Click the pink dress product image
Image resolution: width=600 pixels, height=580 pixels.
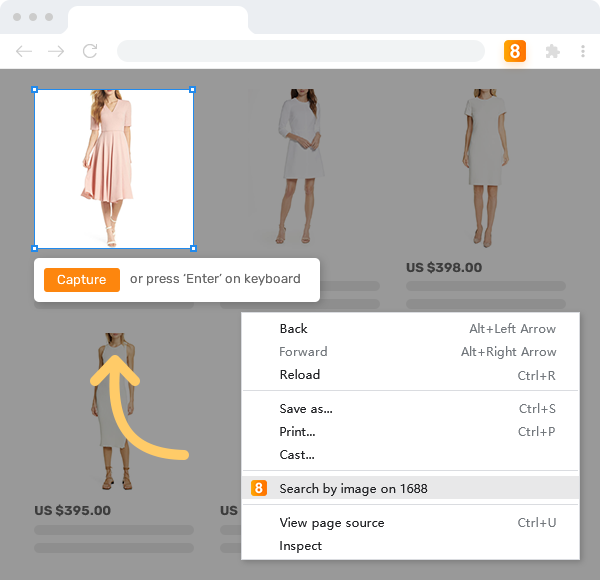(x=113, y=168)
